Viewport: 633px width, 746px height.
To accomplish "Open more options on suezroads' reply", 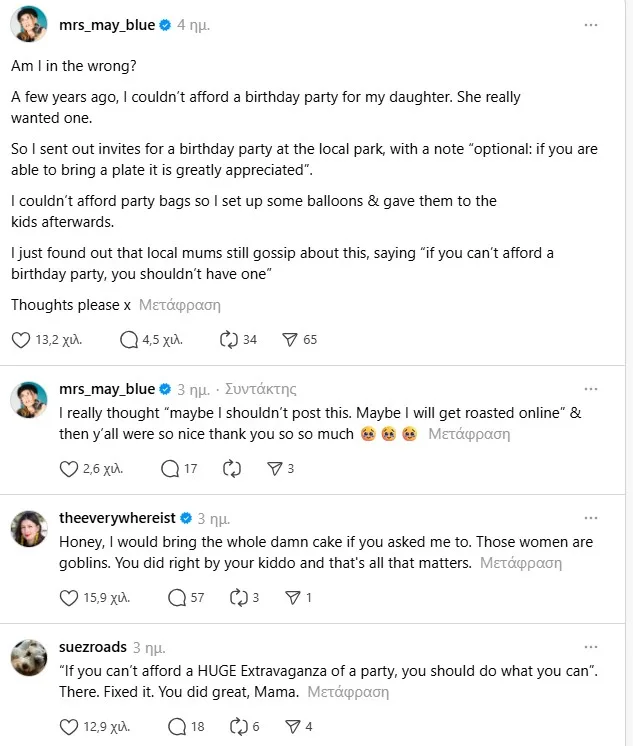I will pos(591,647).
